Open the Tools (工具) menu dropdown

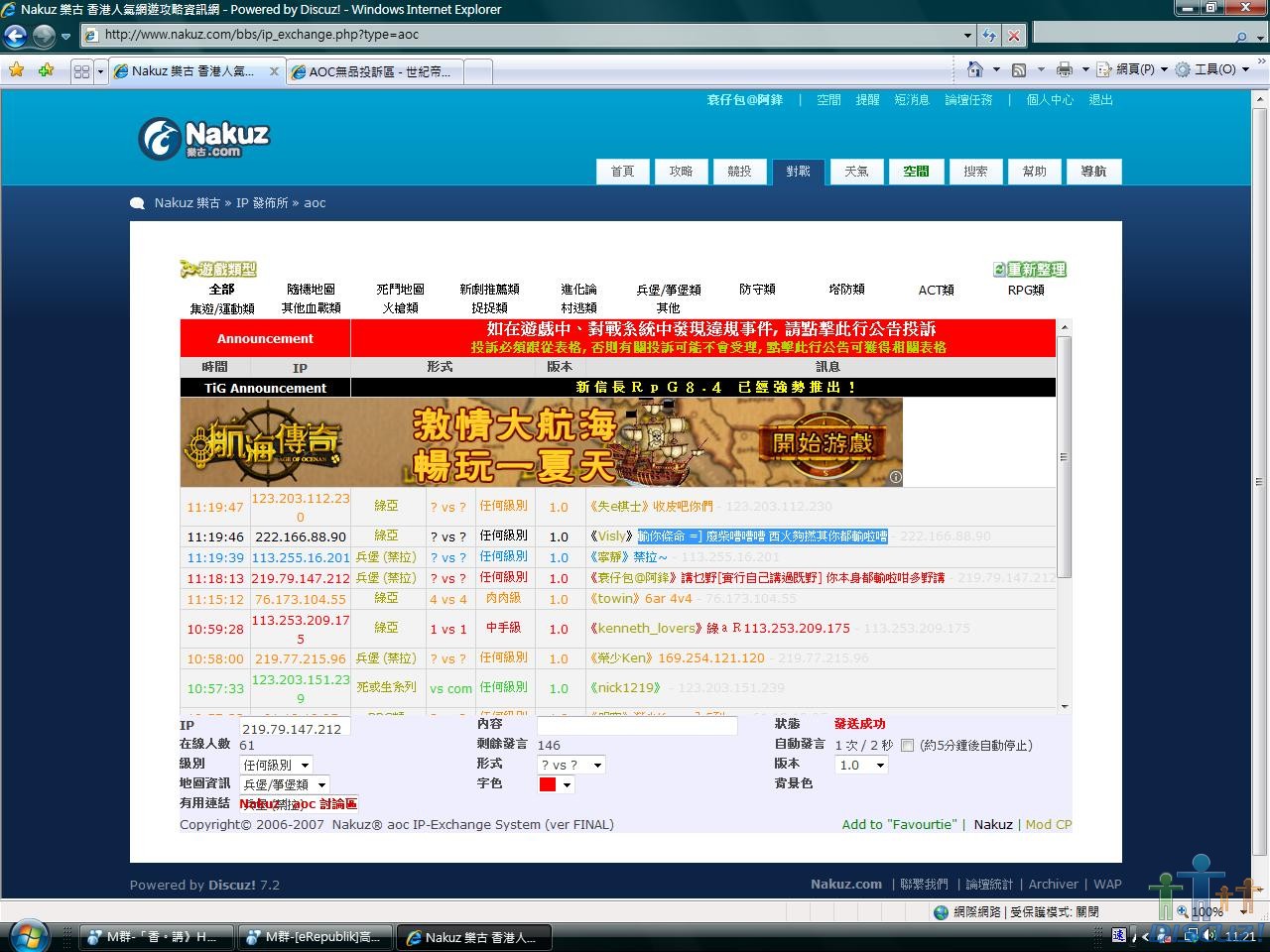click(1212, 69)
